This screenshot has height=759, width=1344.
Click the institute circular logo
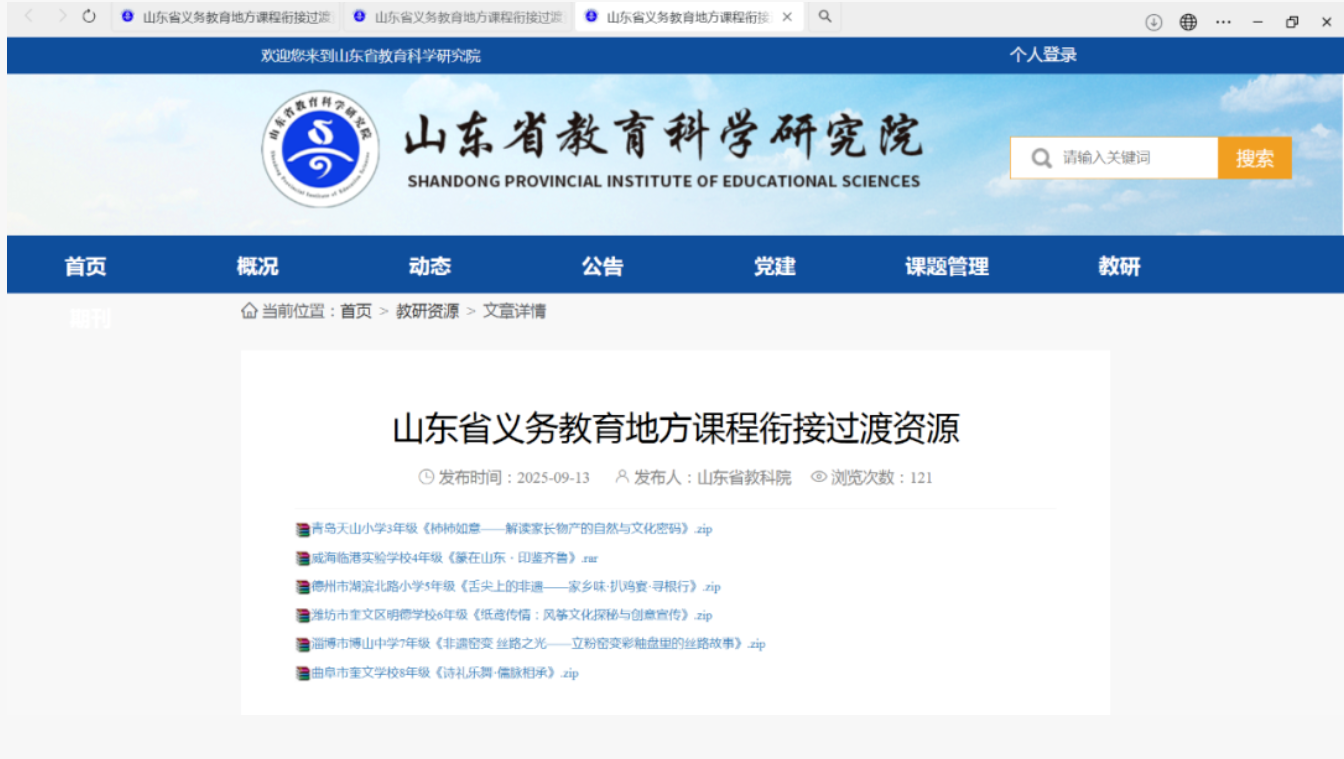[x=320, y=149]
